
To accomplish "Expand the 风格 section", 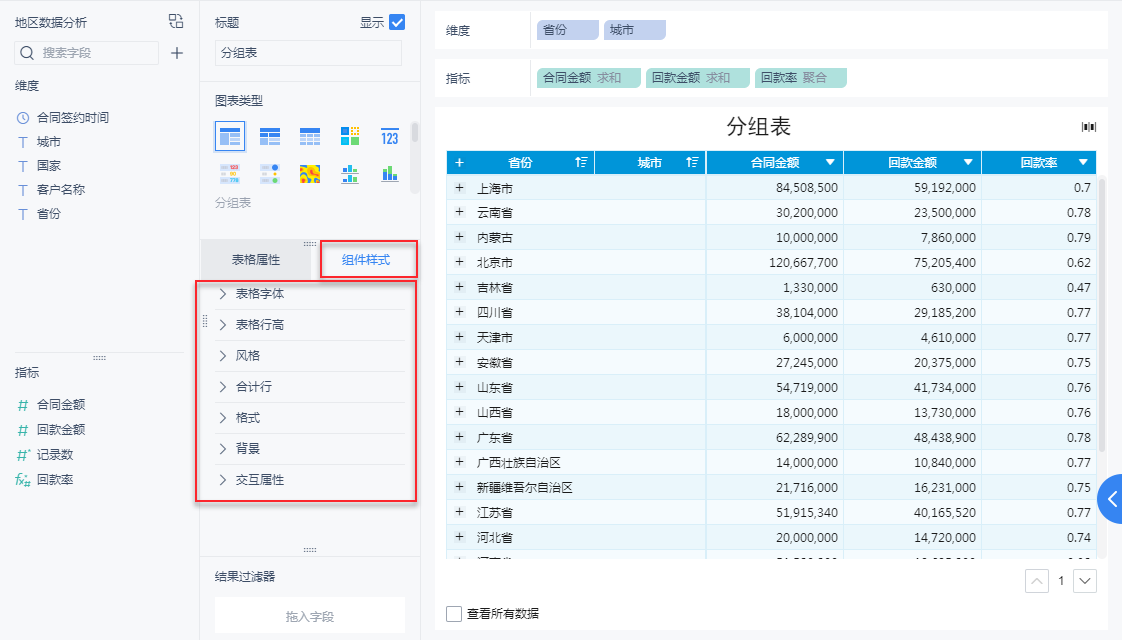I will click(x=311, y=356).
